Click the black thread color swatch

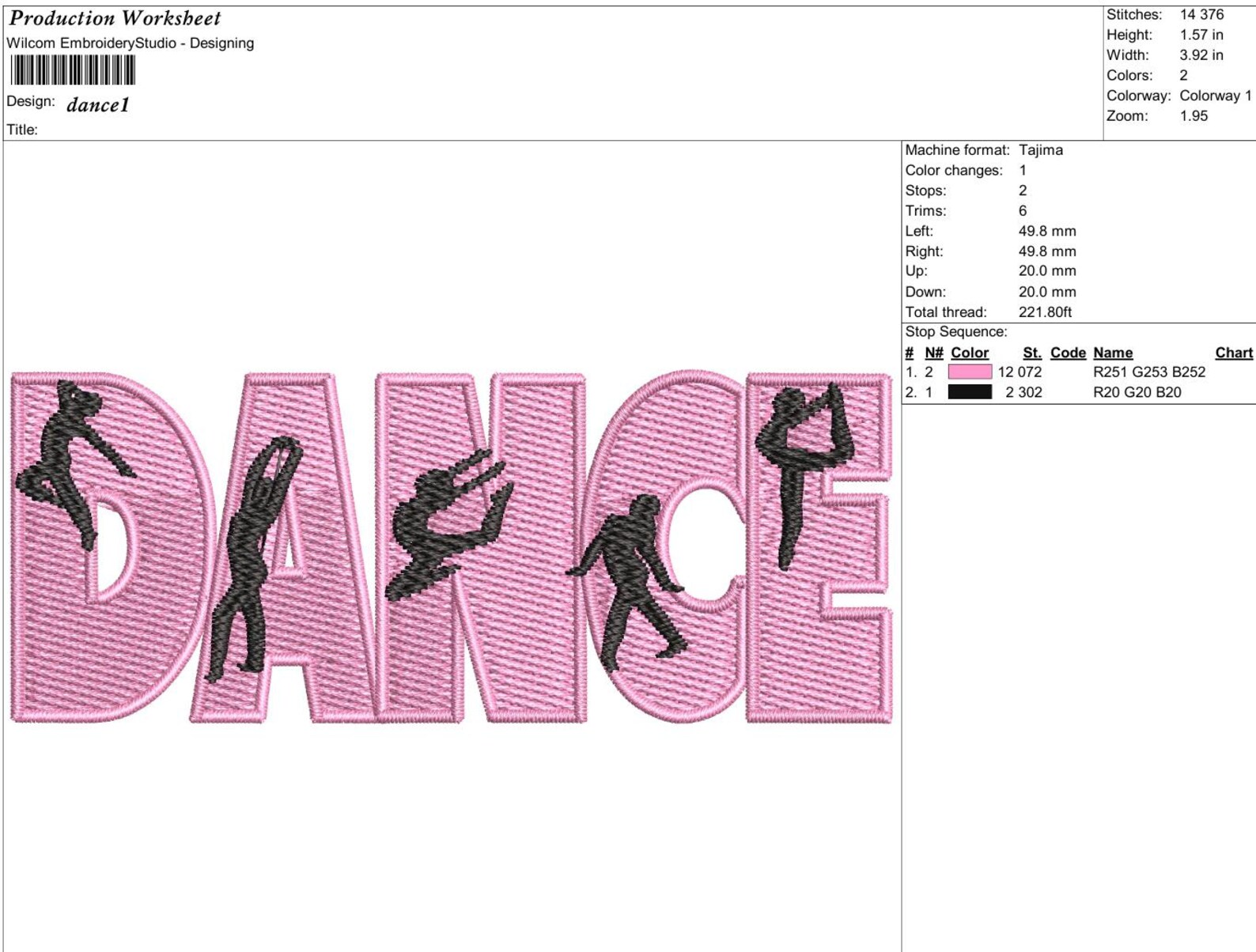point(970,391)
